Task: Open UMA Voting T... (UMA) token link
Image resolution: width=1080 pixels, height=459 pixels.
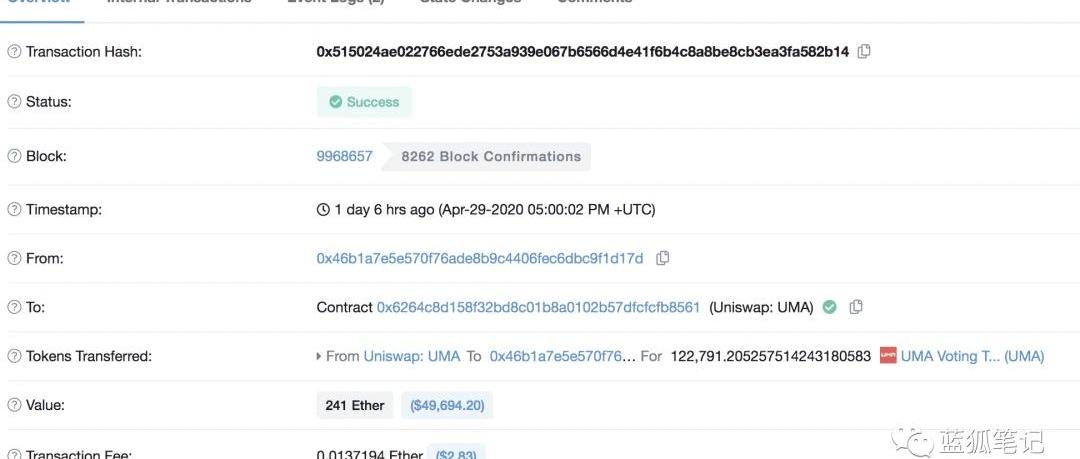Action: point(972,356)
